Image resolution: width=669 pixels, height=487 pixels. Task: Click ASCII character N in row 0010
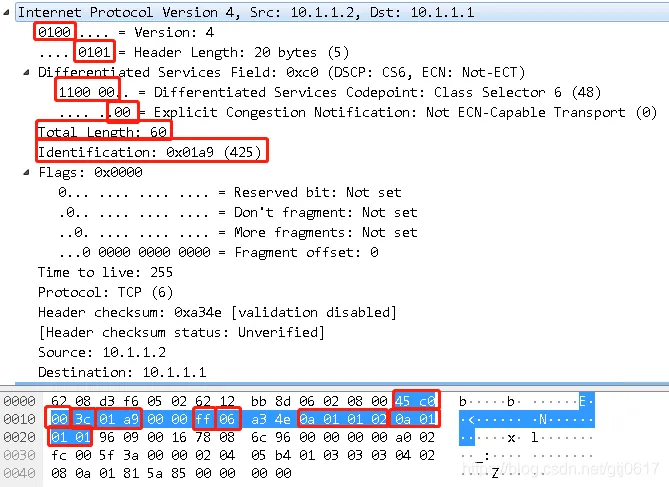click(x=543, y=419)
